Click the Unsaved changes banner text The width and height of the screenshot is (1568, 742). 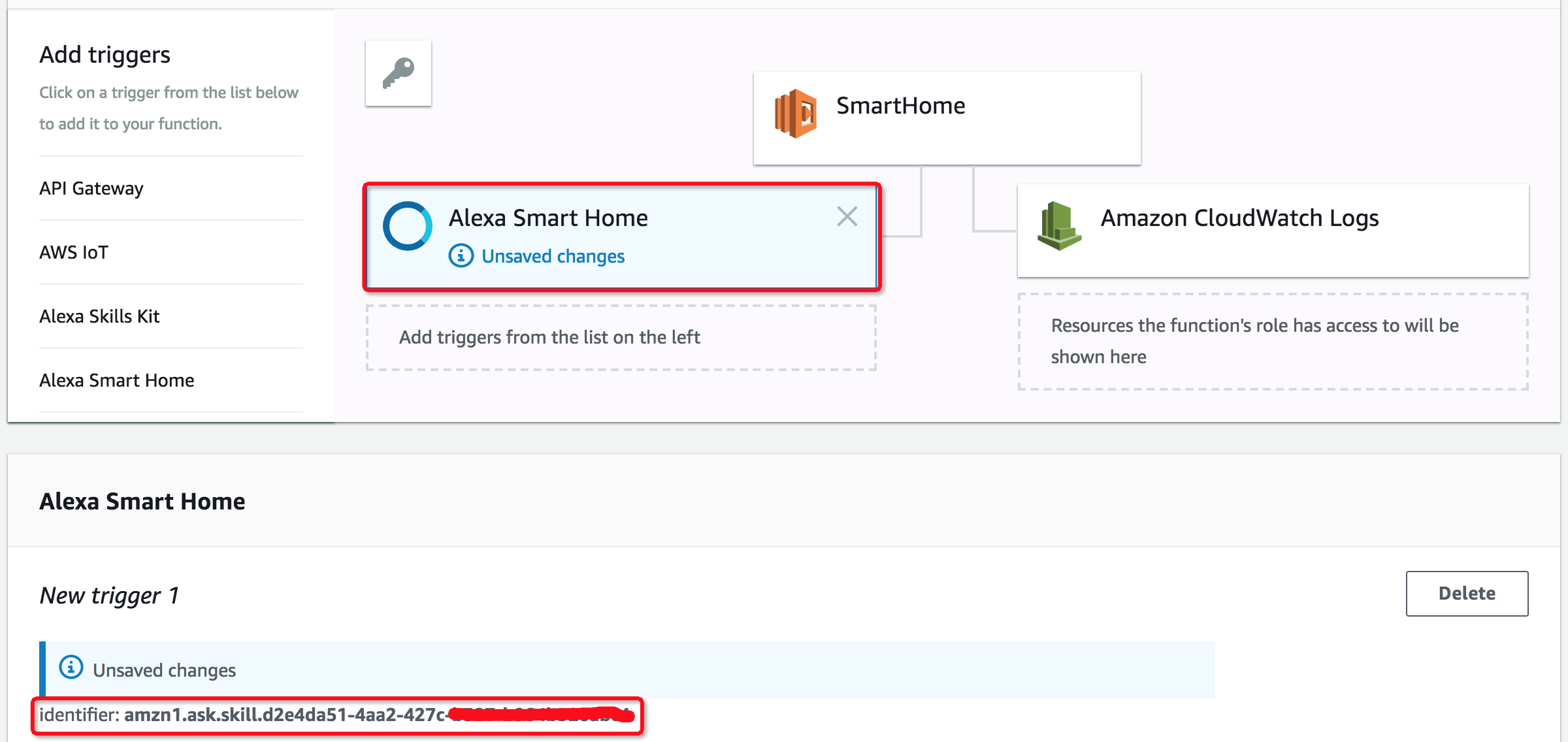pyautogui.click(x=164, y=670)
